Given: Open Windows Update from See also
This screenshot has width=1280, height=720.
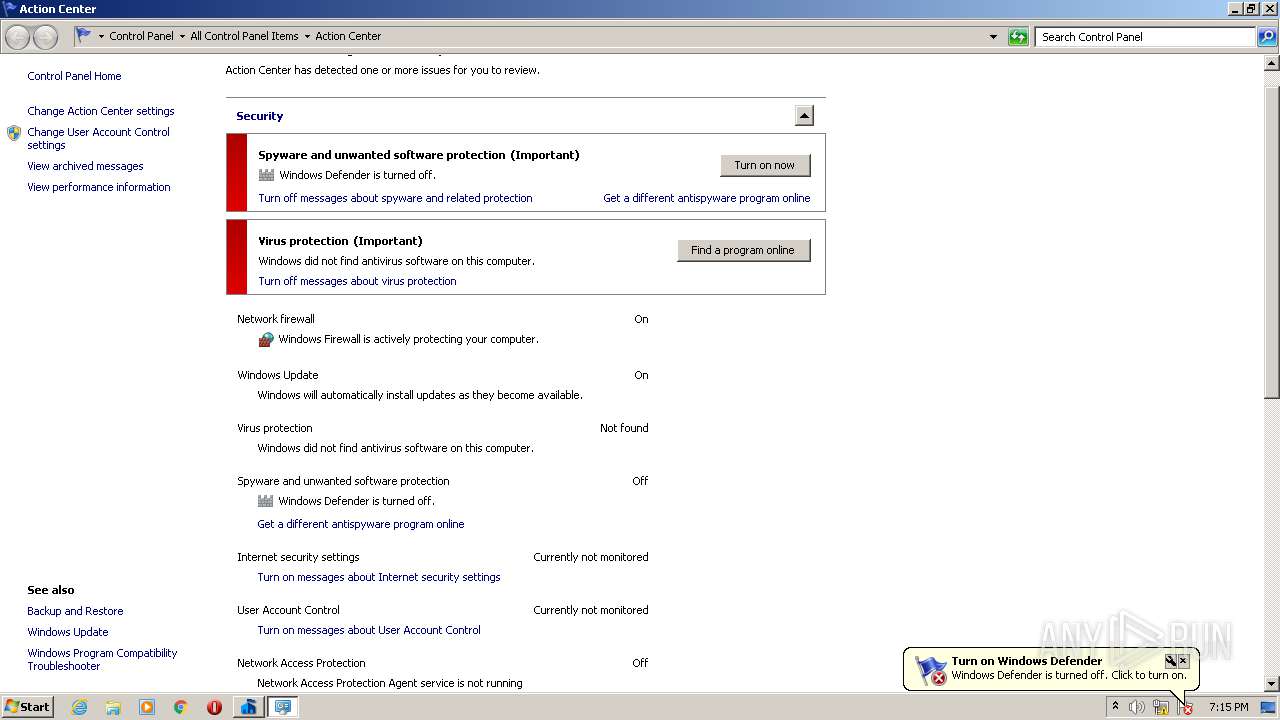Looking at the screenshot, I should click(x=68, y=632).
